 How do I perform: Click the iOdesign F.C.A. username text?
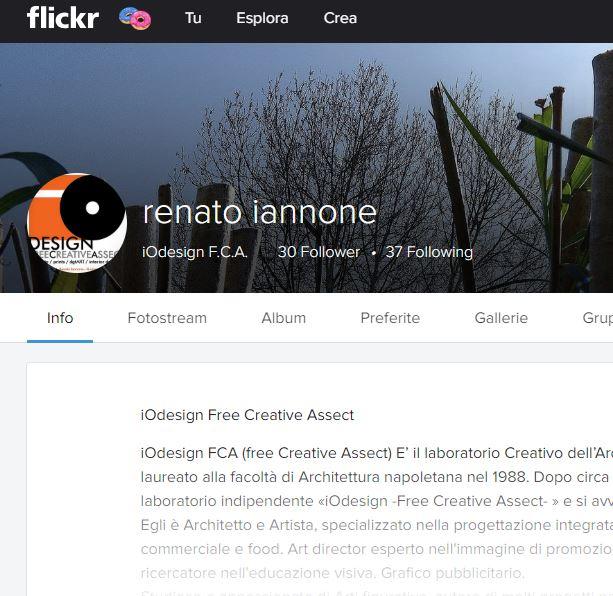195,252
